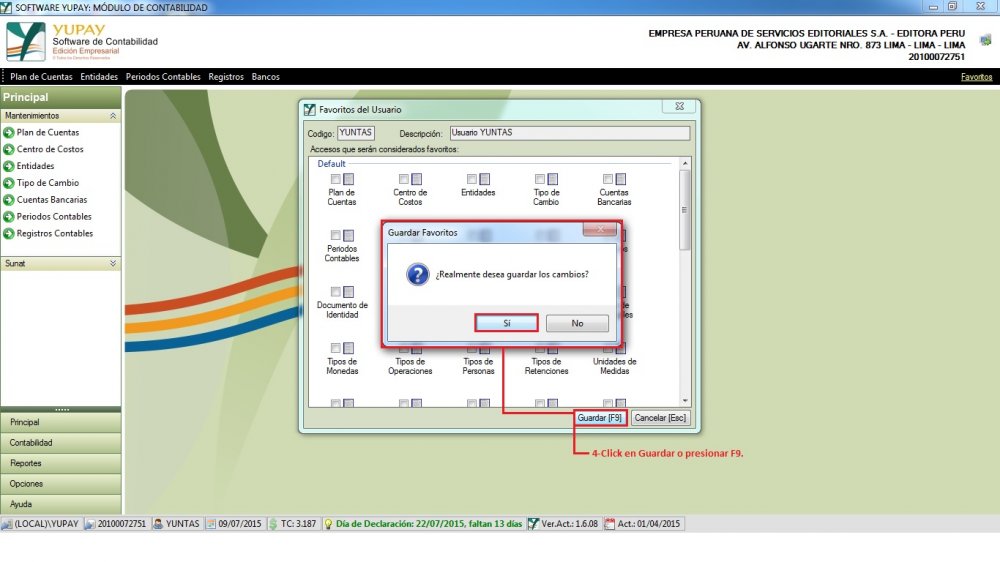Open Plan de Cuentas in the top menu bar
The image size is (1000, 562).
tap(41, 77)
